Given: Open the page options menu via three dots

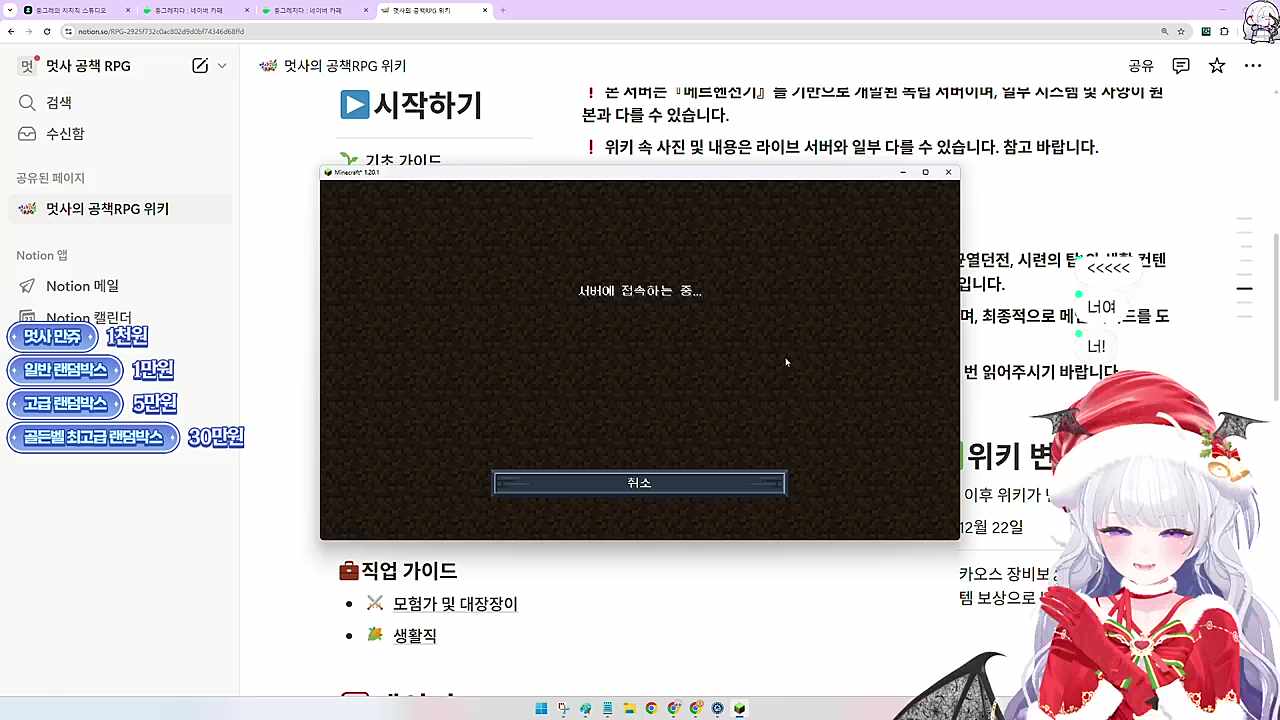Looking at the screenshot, I should (x=1253, y=65).
